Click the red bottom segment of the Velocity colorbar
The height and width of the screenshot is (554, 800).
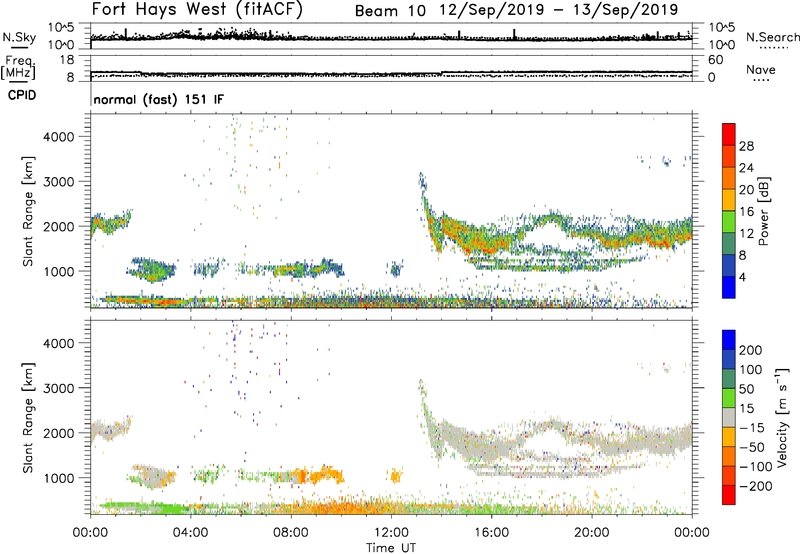coord(729,495)
